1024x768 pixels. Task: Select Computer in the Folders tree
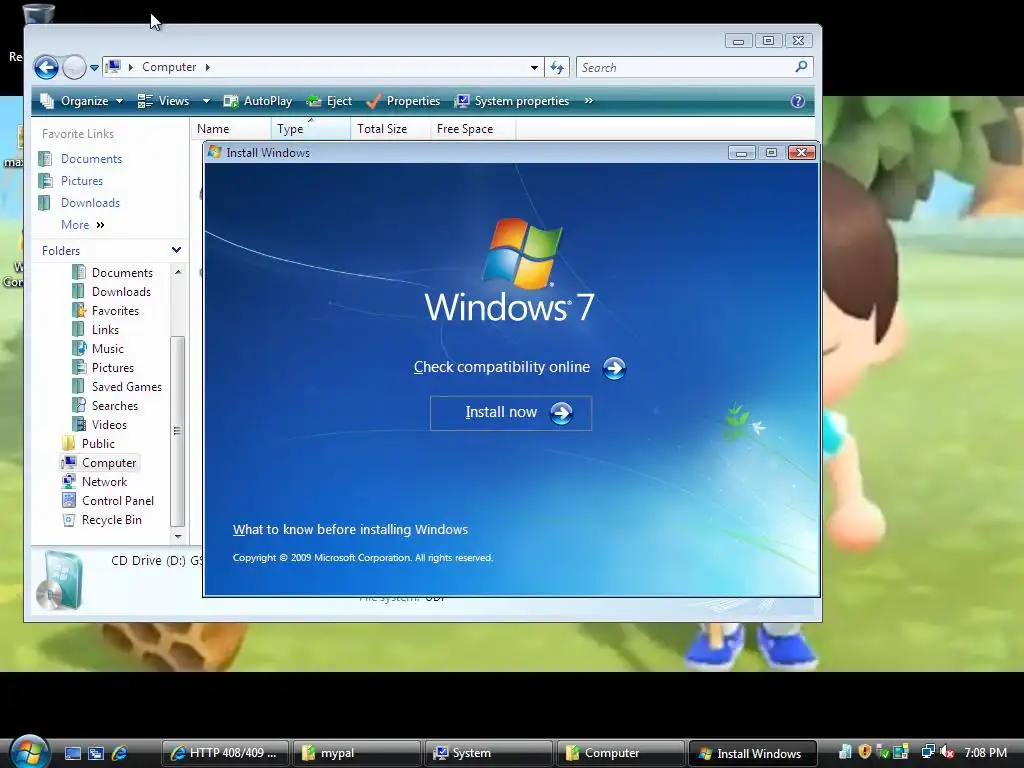(x=99, y=462)
